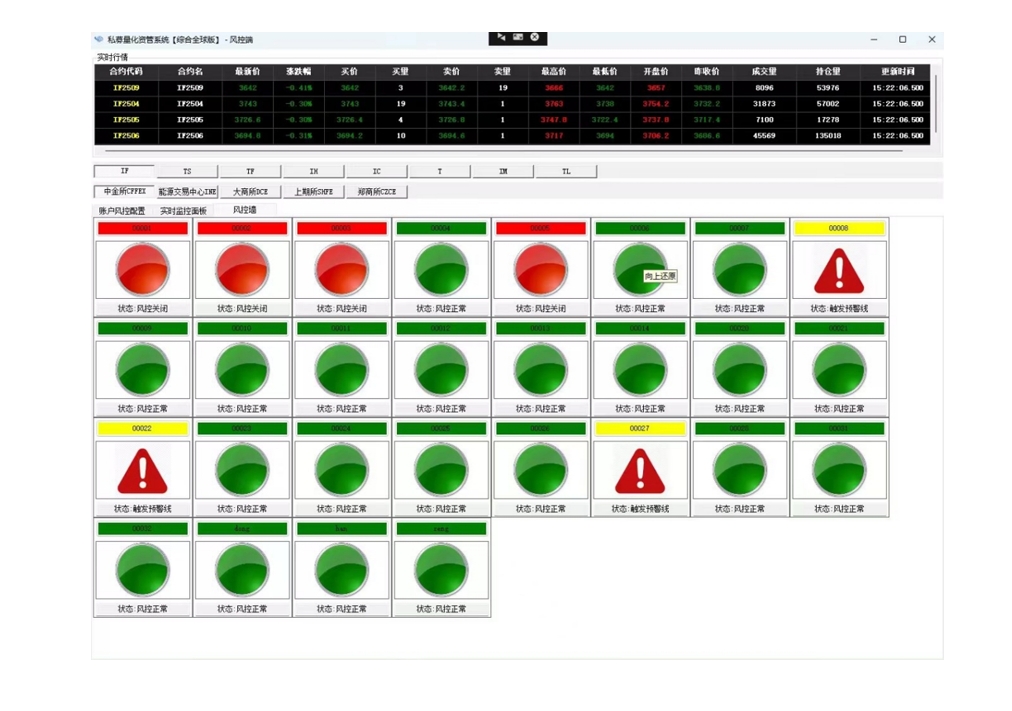Click the round close icon in the black toolbar

click(x=534, y=37)
